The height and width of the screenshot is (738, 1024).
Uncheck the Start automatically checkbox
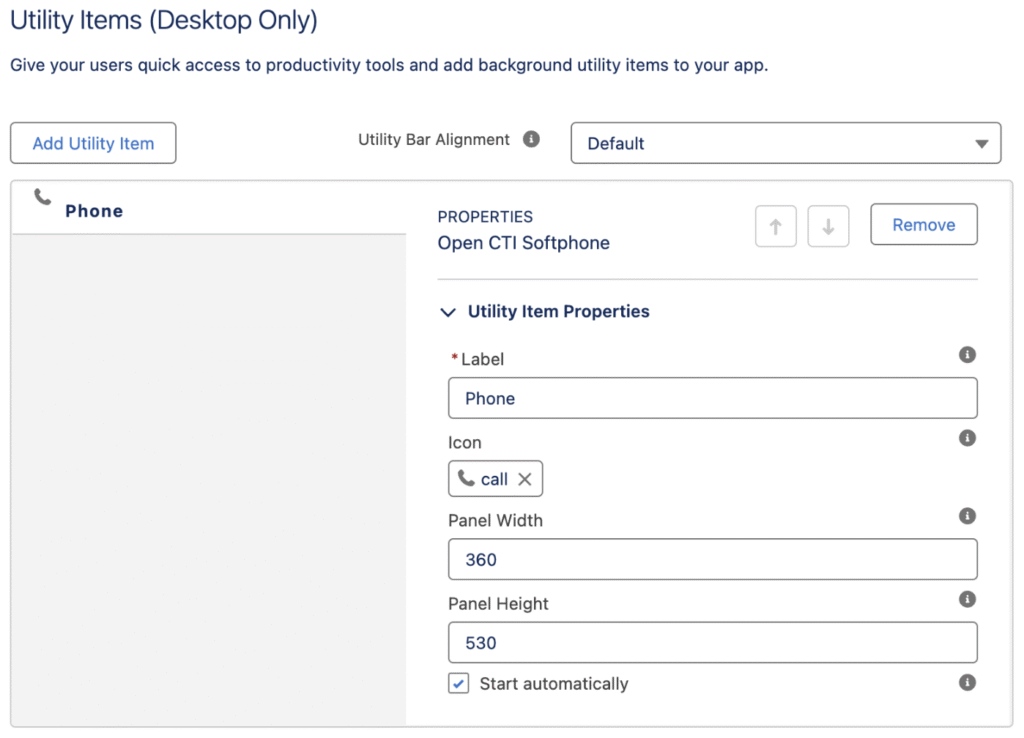click(x=459, y=684)
